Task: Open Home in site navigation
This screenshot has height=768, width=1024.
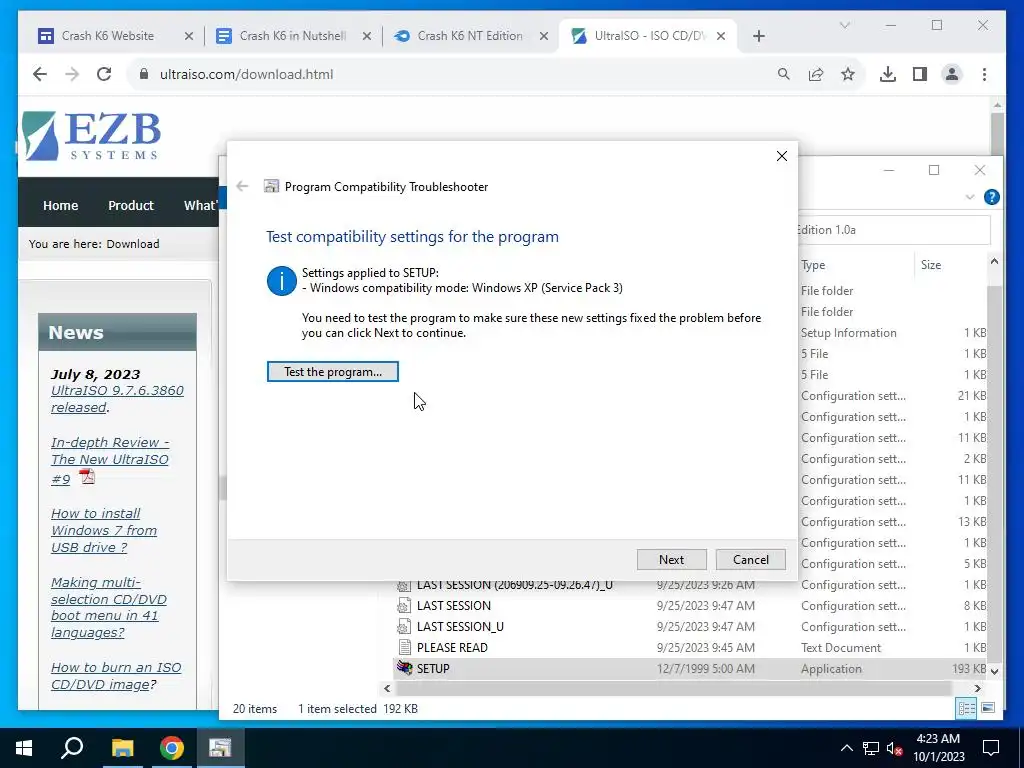Action: (x=61, y=205)
